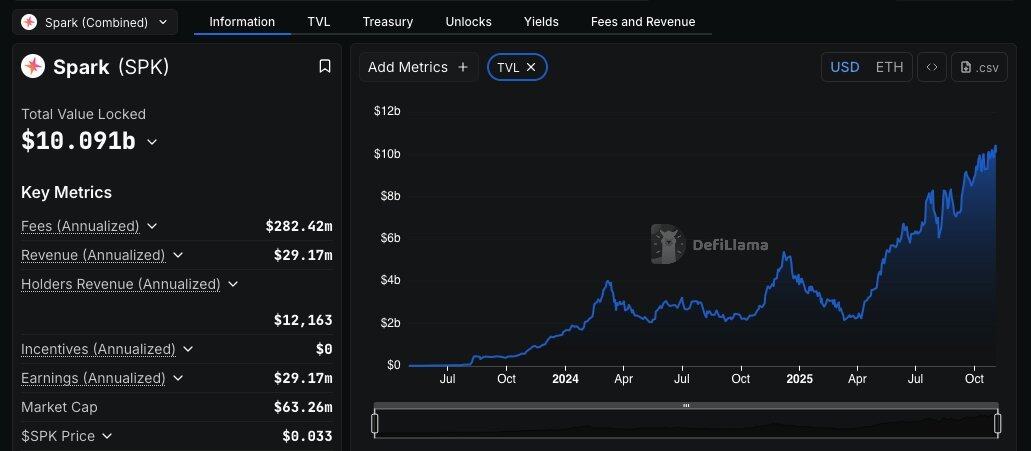Click the embed chart code icon
Viewport: 1031px width, 451px height.
[931, 67]
